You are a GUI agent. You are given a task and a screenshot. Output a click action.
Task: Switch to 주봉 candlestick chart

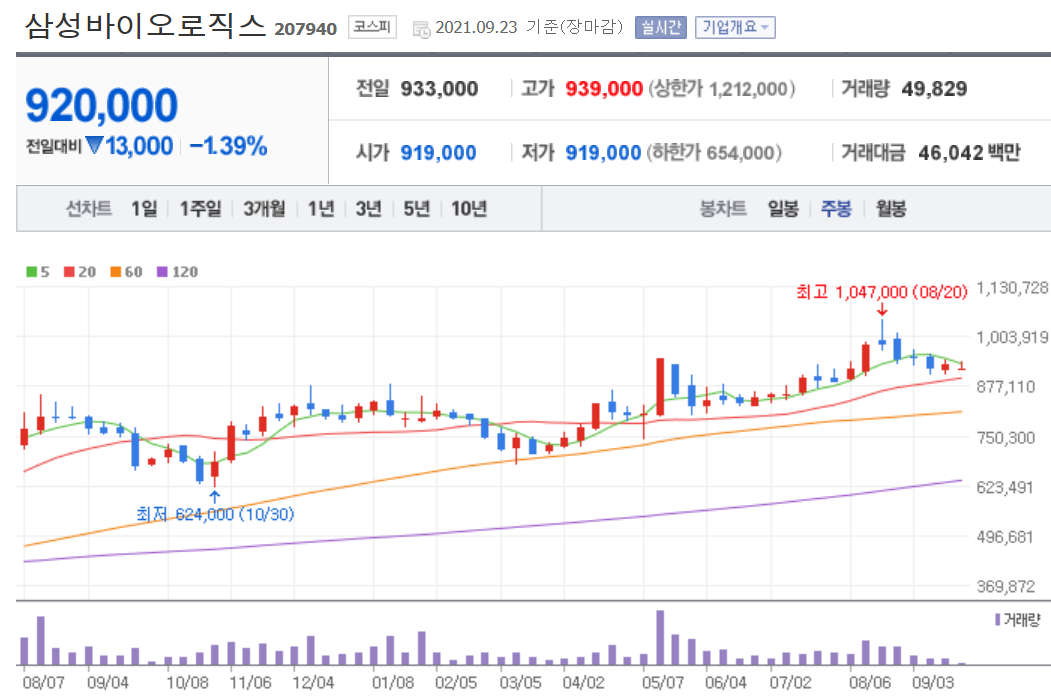(836, 209)
